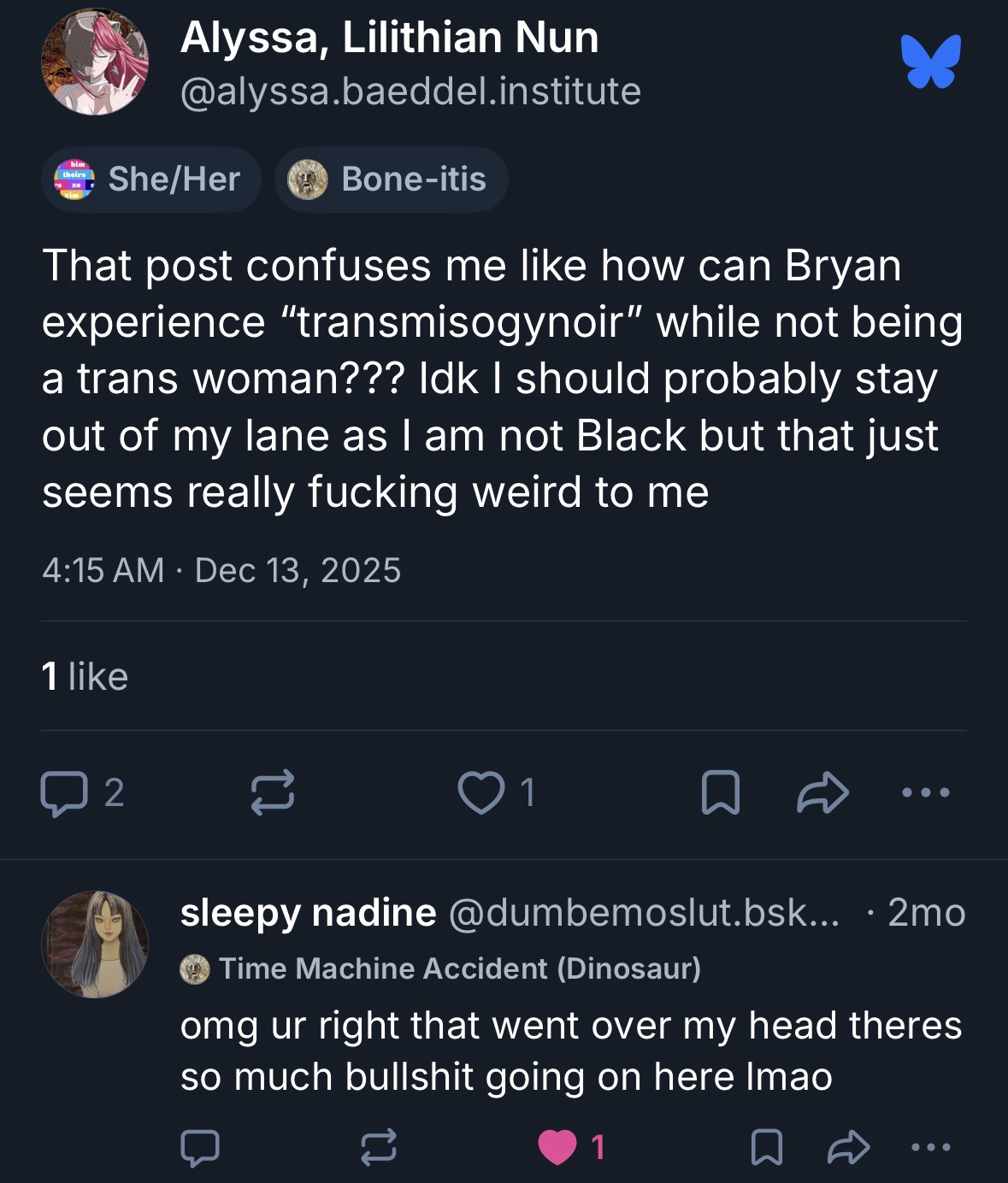
Task: Open more options on nadine's reply
Action: pos(930,1148)
